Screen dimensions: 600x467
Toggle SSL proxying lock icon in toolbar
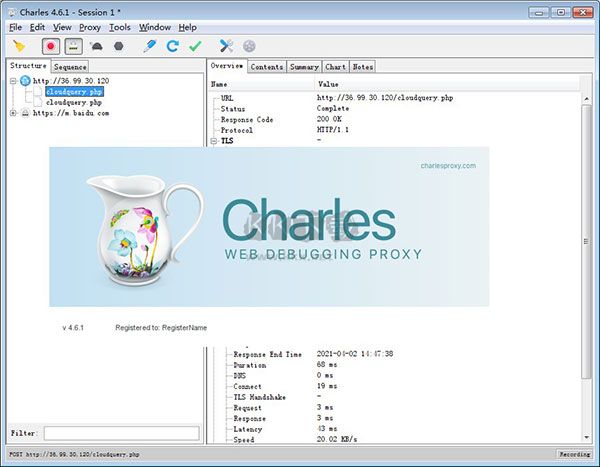click(x=73, y=46)
